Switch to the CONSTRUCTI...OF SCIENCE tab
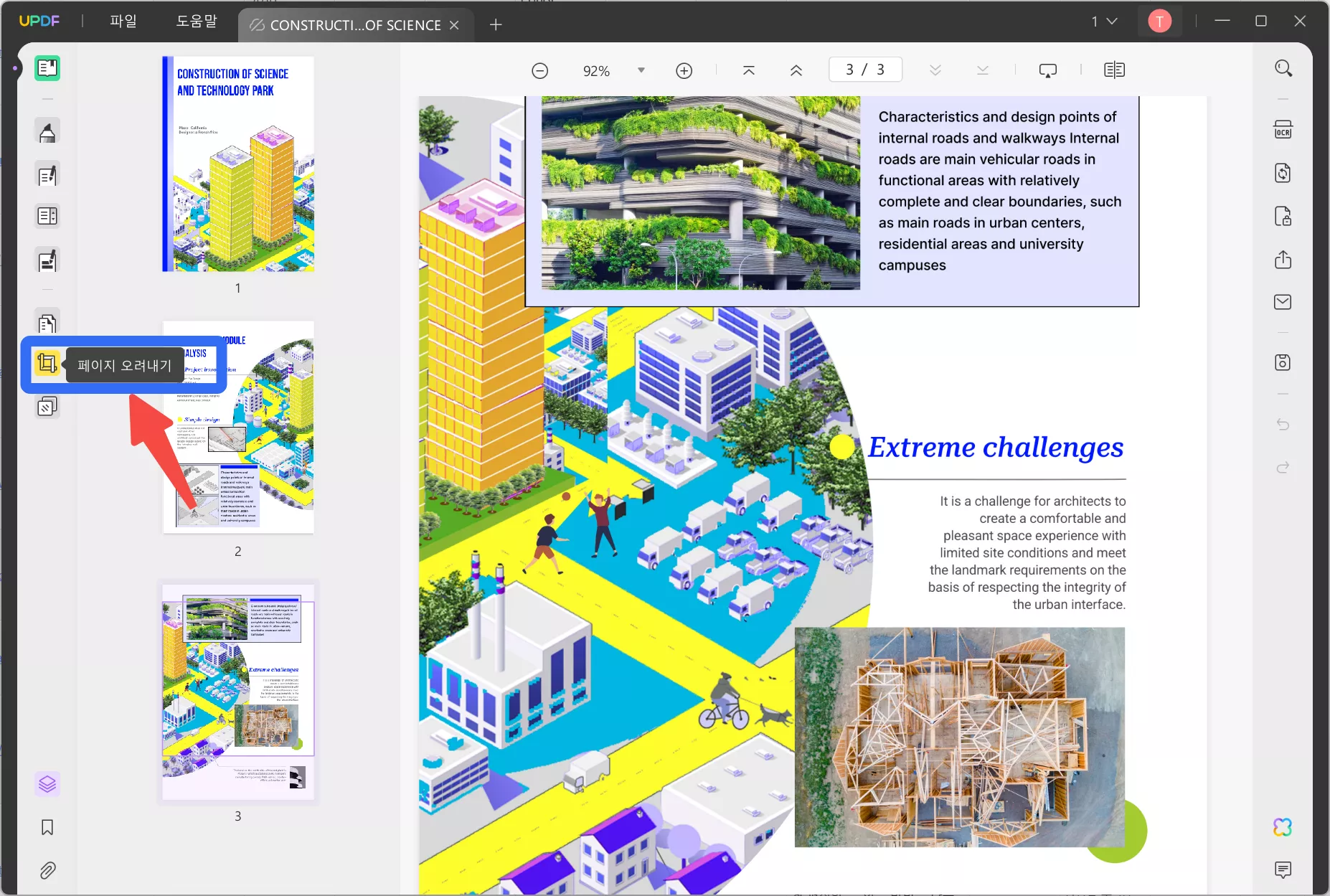This screenshot has width=1330, height=896. click(x=354, y=25)
